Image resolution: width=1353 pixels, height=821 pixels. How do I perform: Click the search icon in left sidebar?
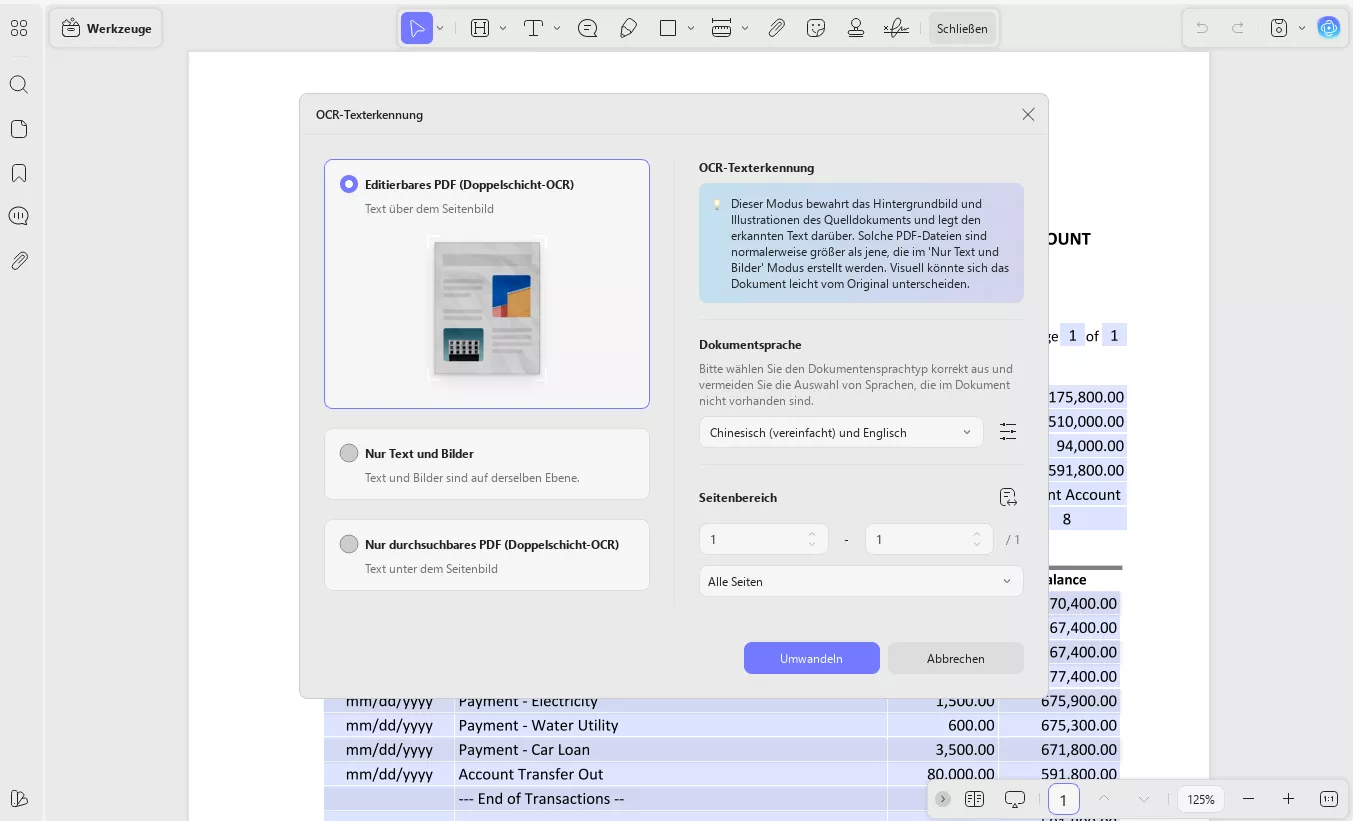pyautogui.click(x=19, y=84)
